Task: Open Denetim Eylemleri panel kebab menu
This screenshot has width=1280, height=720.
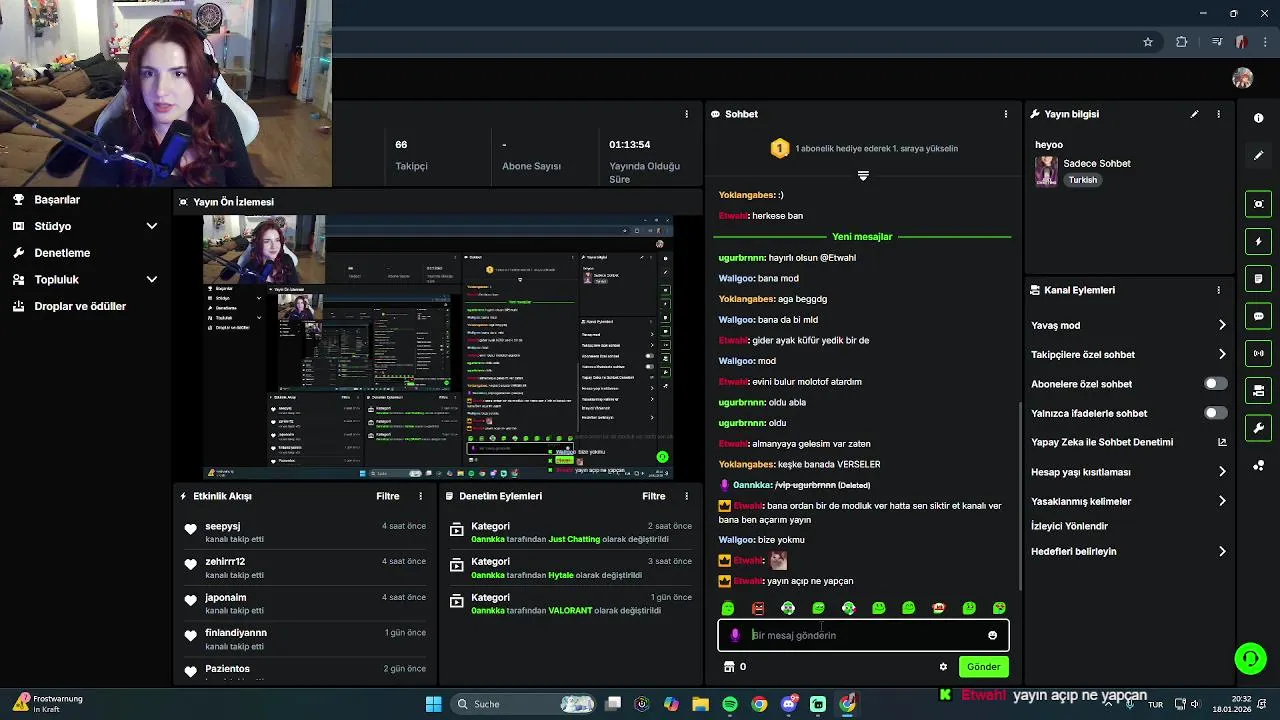Action: [686, 496]
